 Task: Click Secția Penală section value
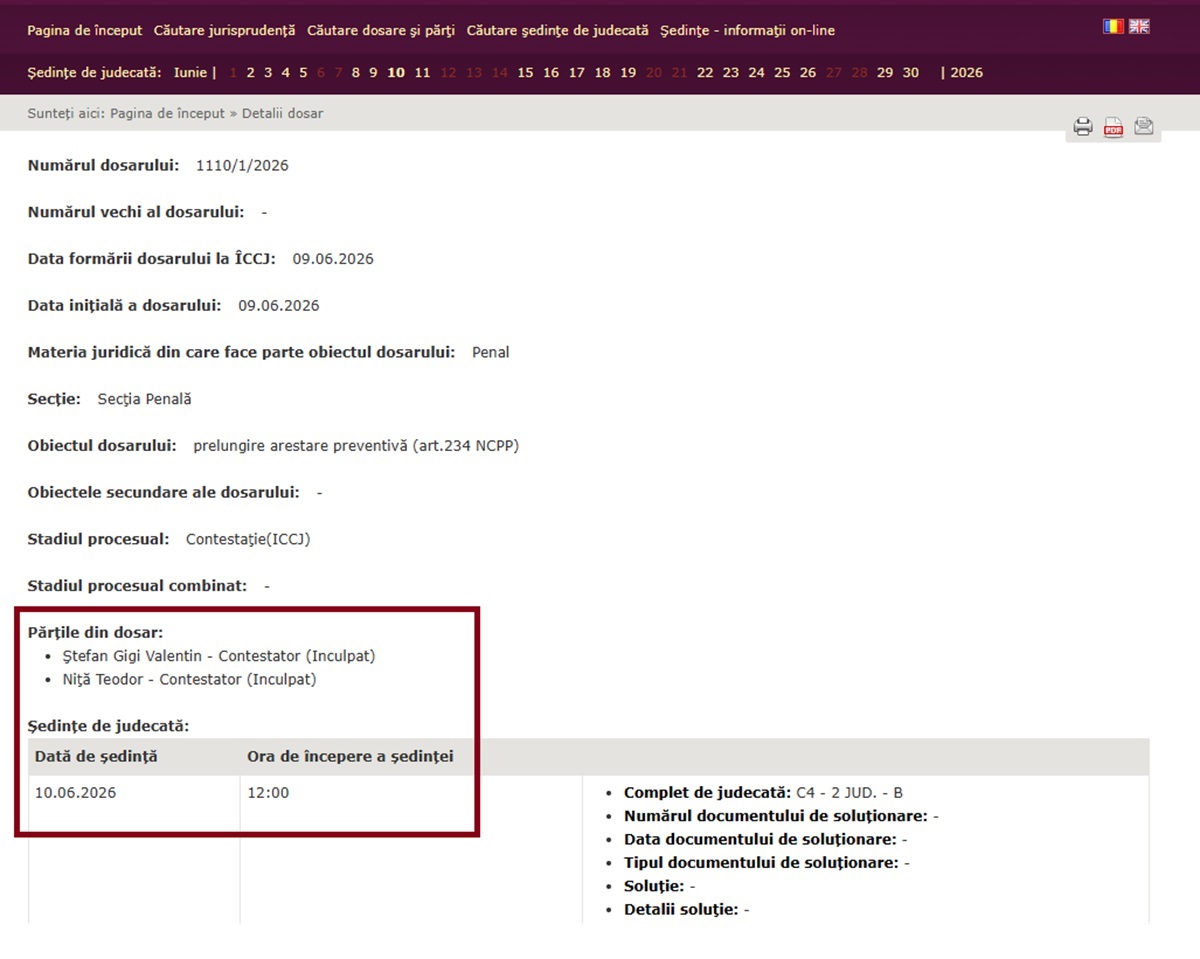(144, 399)
